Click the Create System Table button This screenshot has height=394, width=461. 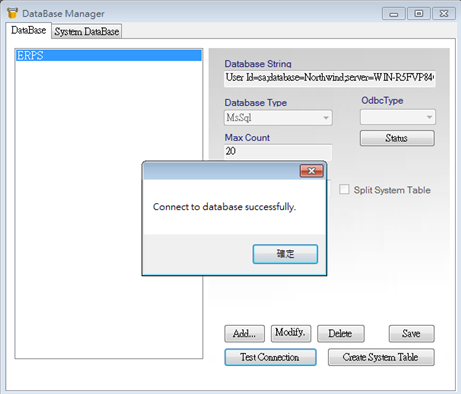click(381, 357)
